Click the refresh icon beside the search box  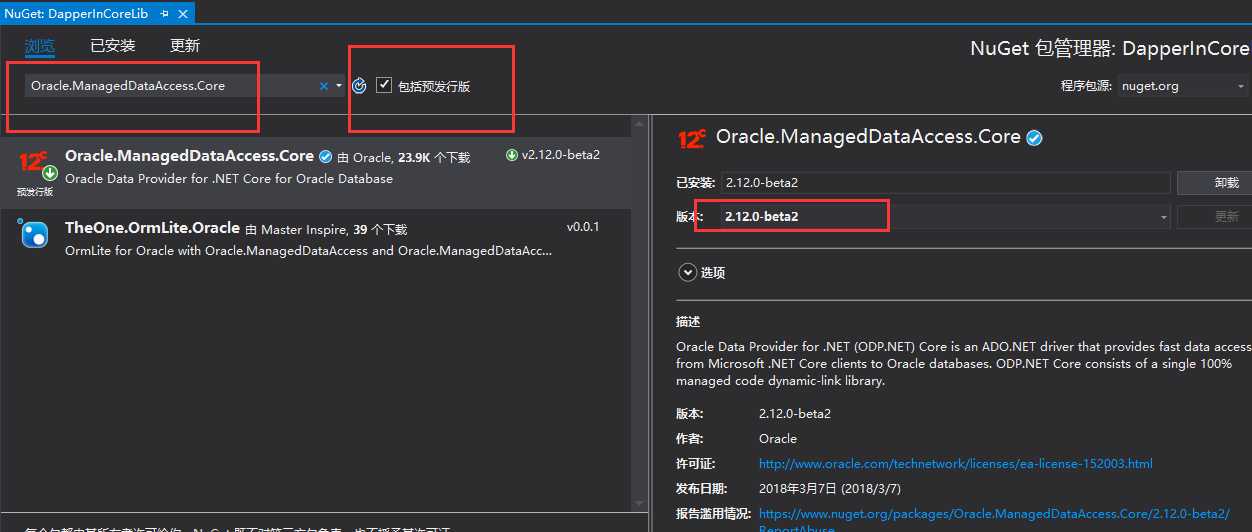360,86
